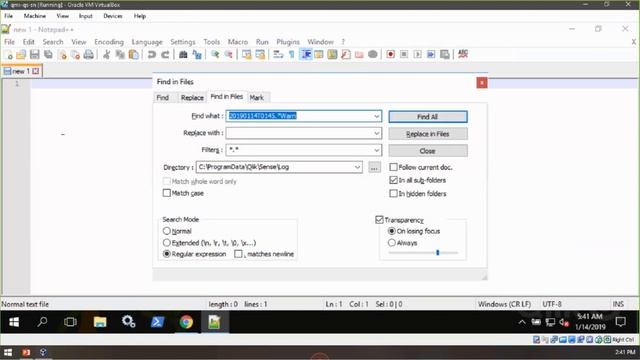Click the Zoom Out toolbar icon
The height and width of the screenshot is (360, 640).
(229, 54)
